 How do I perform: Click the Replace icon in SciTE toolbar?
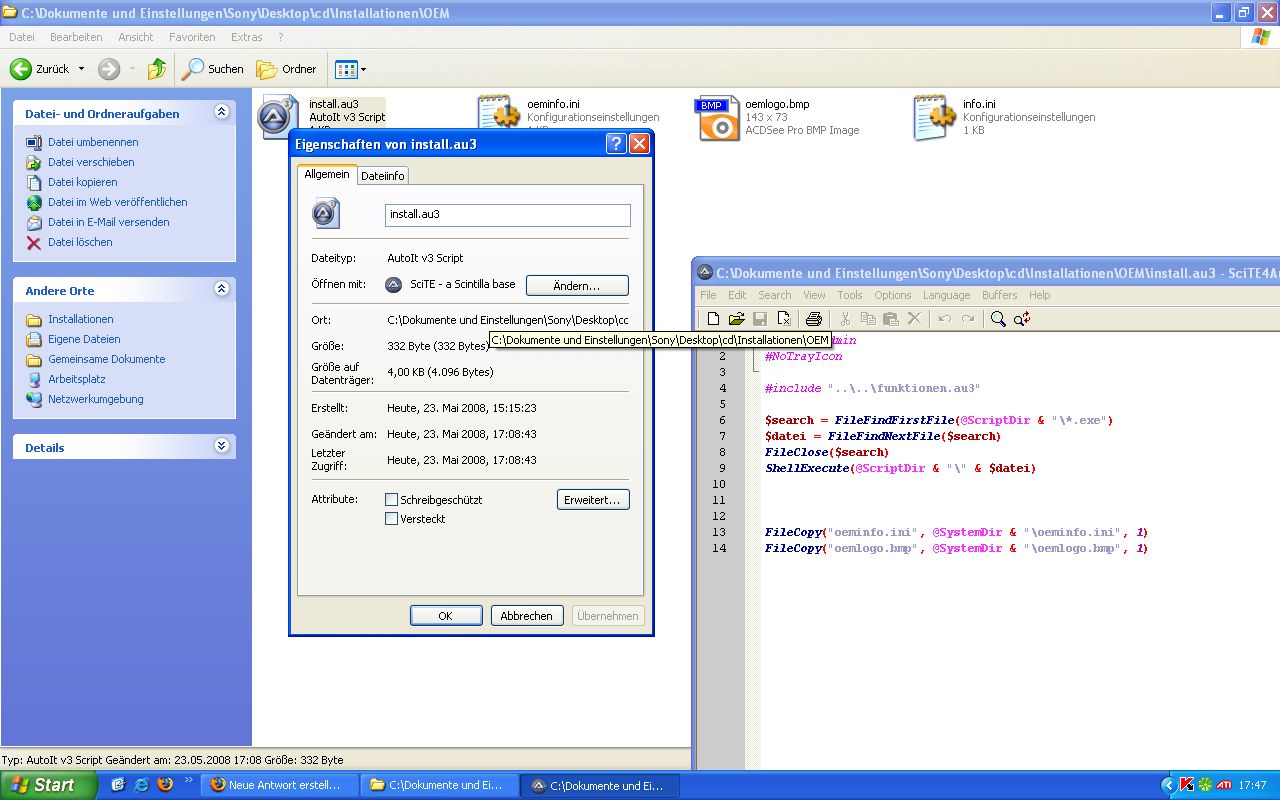[x=1022, y=319]
